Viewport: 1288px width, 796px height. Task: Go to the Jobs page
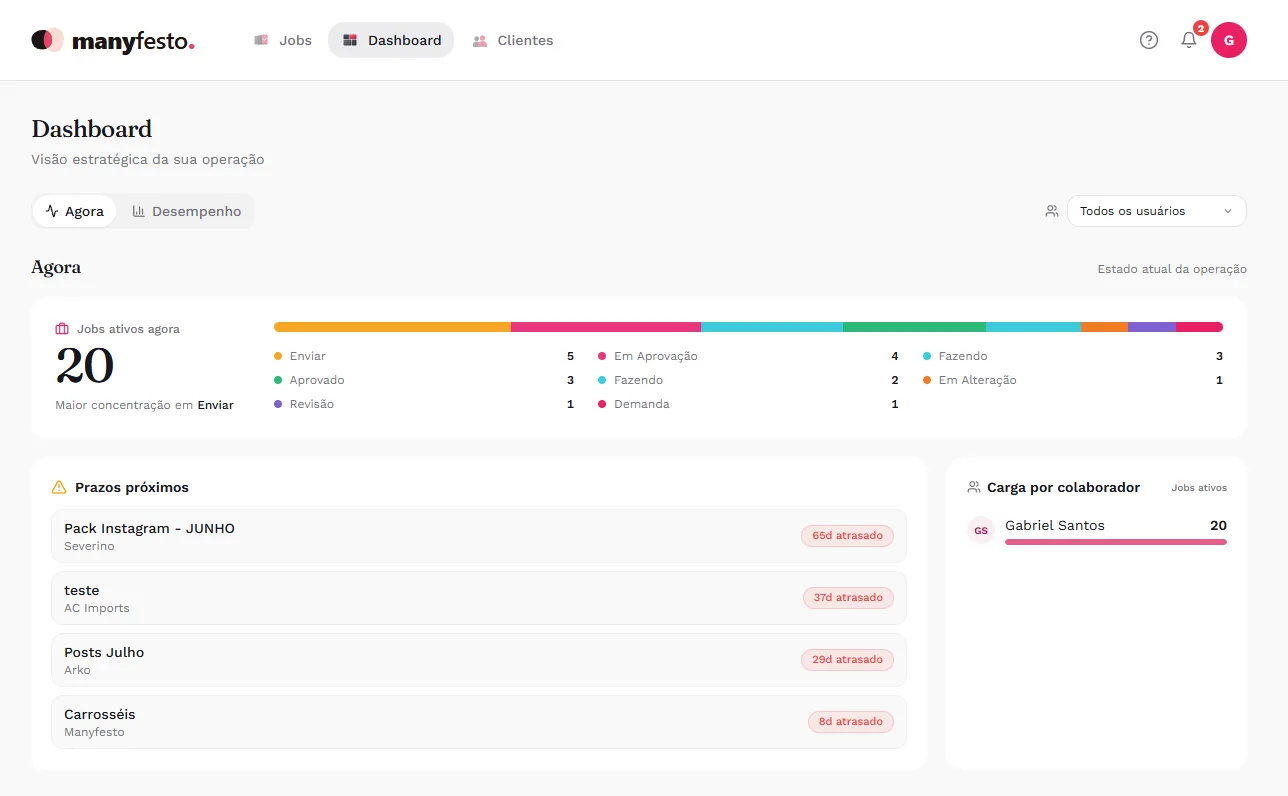pos(283,41)
